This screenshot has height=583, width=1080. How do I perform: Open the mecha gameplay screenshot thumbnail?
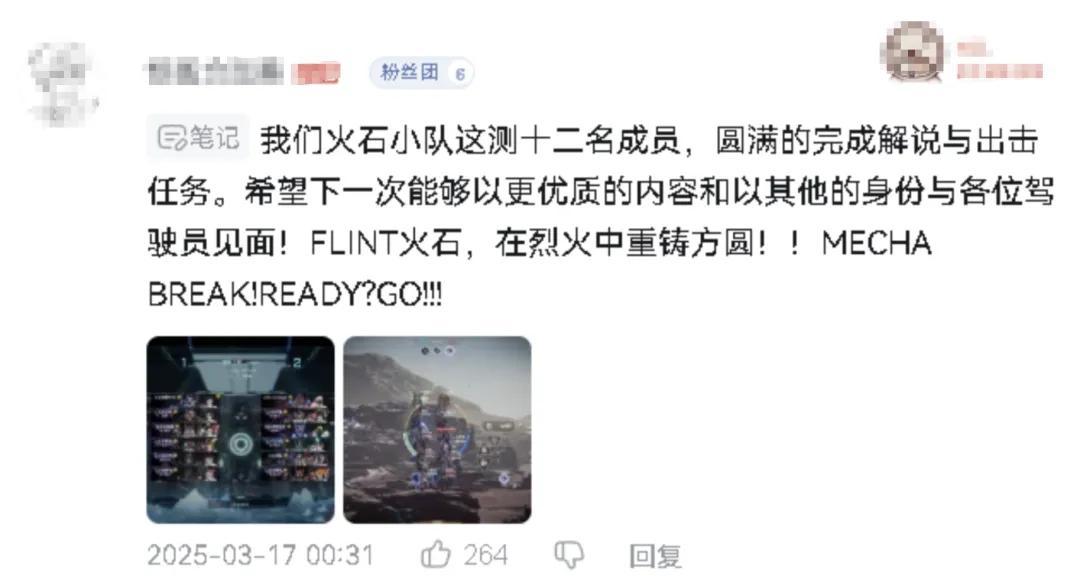(437, 429)
